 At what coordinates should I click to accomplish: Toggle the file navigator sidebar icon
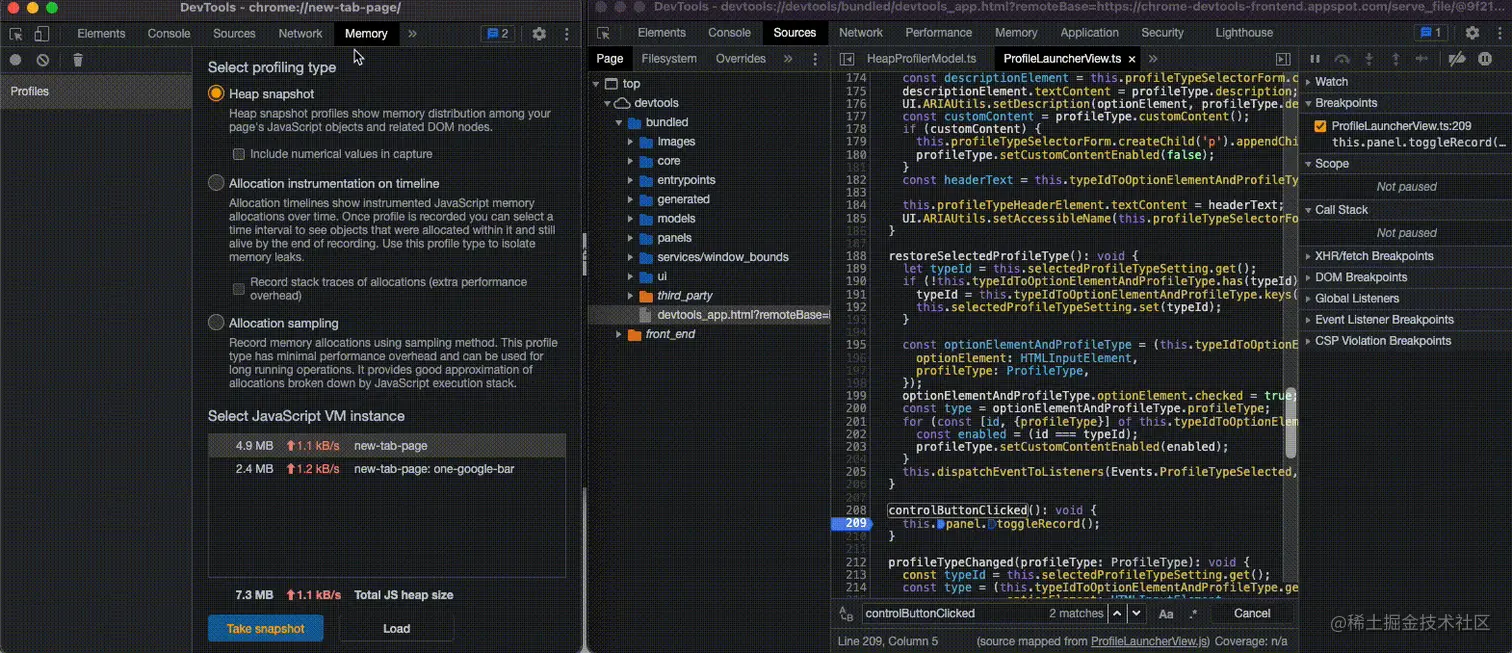[x=846, y=59]
